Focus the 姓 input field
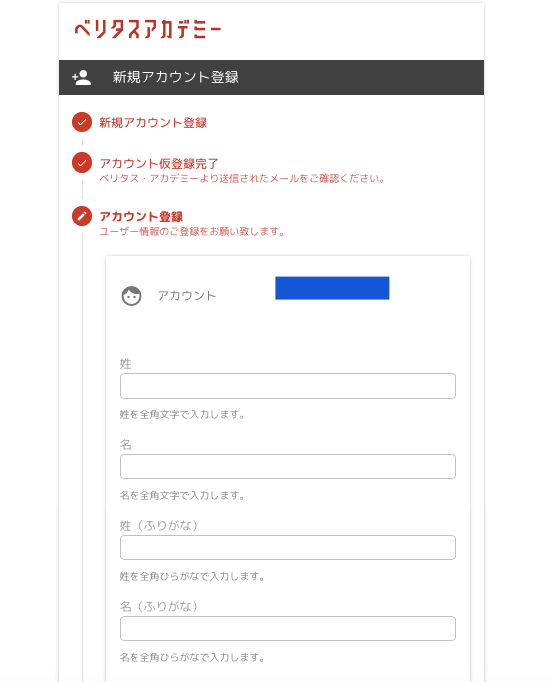This screenshot has height=682, width=551. 288,386
